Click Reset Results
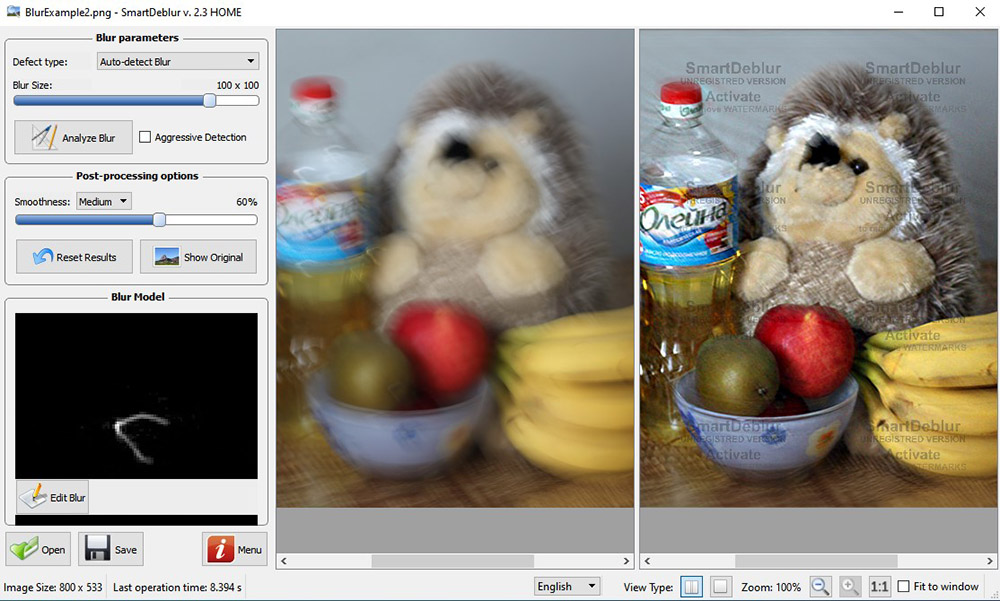The width and height of the screenshot is (1000, 601). click(73, 256)
